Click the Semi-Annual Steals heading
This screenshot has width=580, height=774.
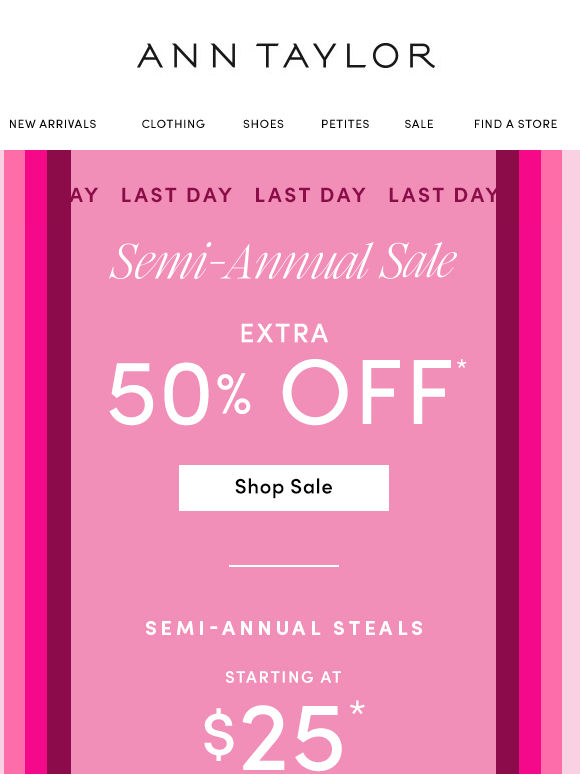284,628
